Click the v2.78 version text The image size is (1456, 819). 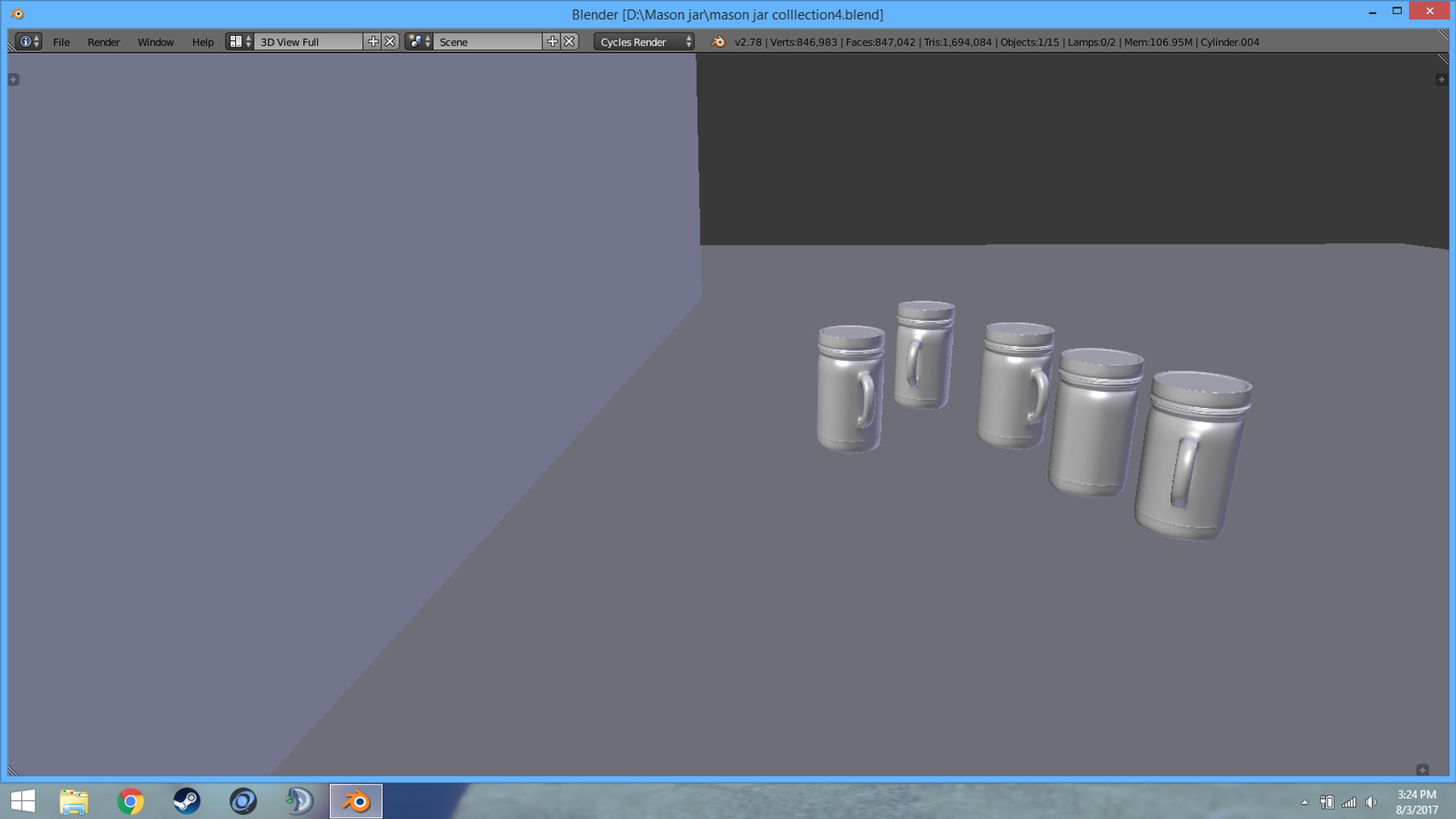coord(748,42)
